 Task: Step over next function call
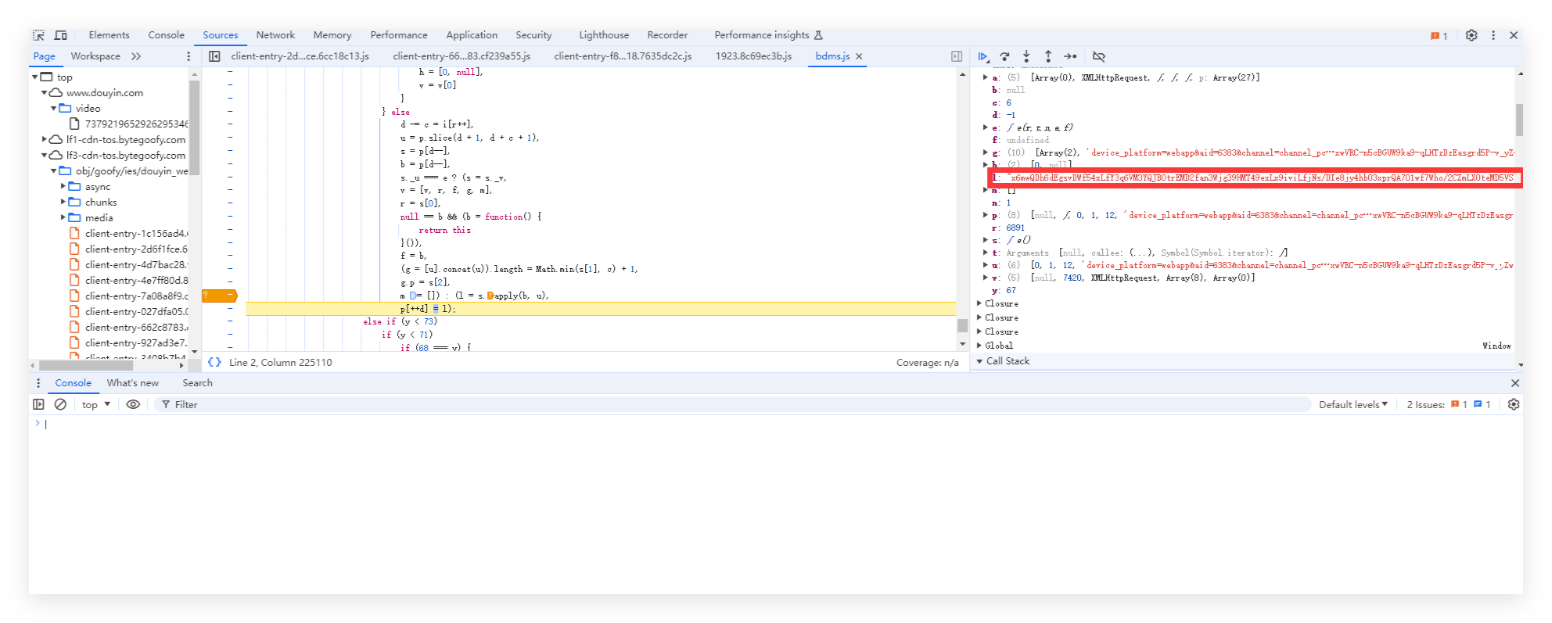point(1005,57)
